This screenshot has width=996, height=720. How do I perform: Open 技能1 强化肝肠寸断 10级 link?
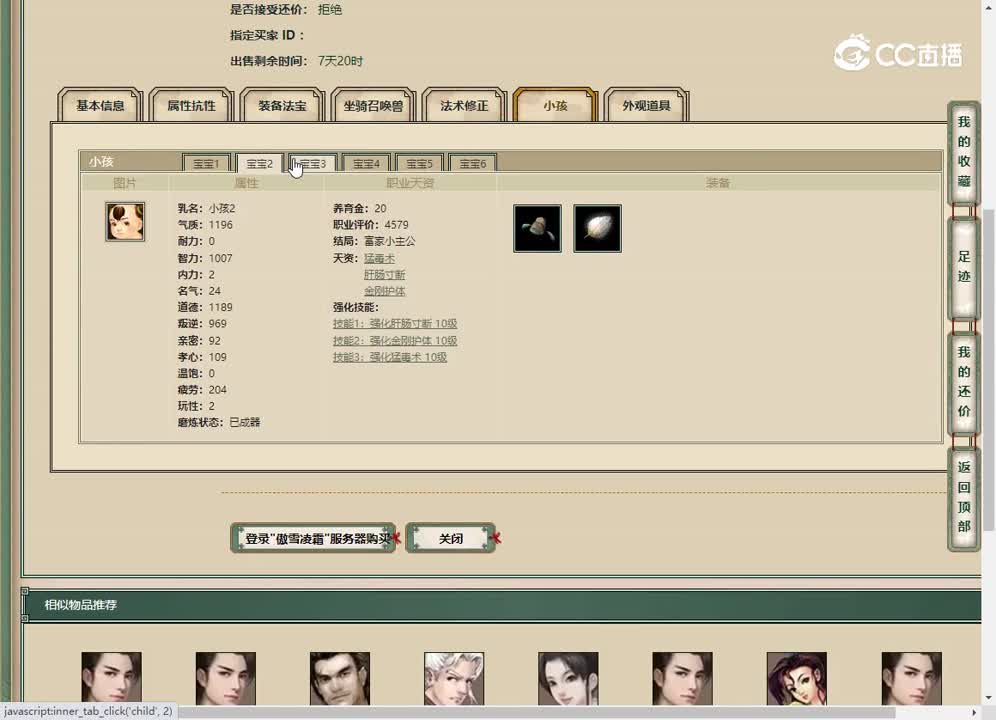(395, 323)
